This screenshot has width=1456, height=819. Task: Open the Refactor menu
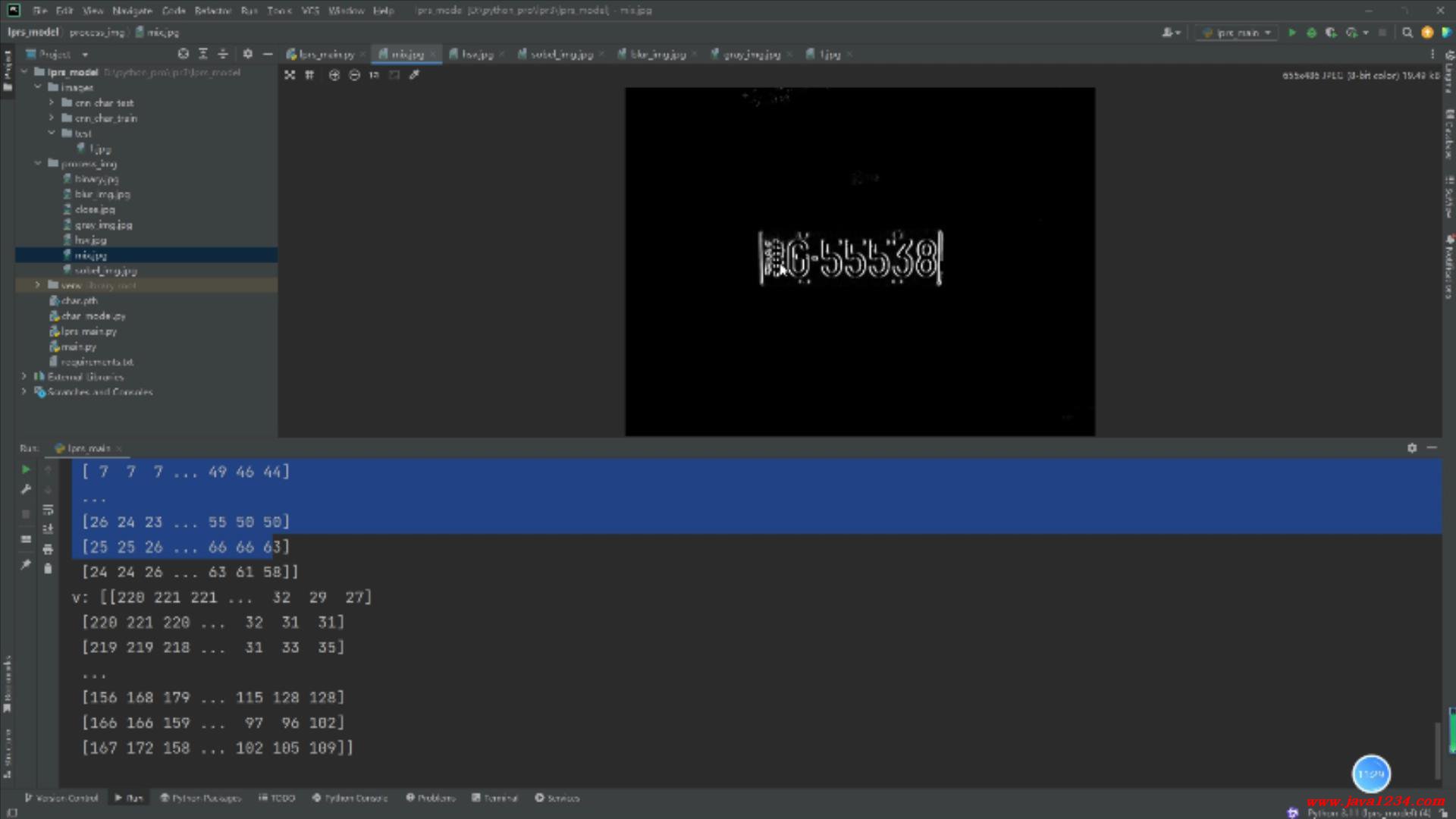(212, 11)
